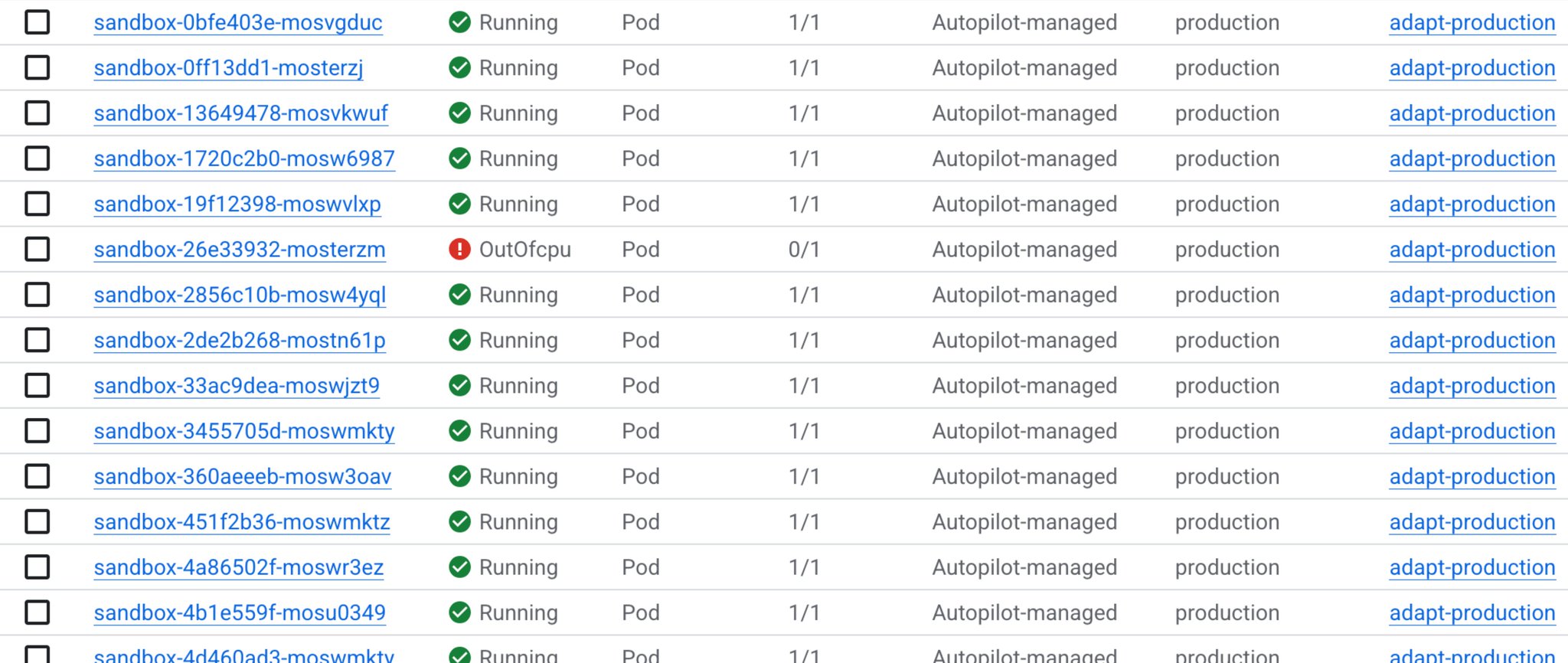
Task: Open adapt-production link in sandbox-1720c2b0-mosw6987 row
Action: tap(1472, 159)
